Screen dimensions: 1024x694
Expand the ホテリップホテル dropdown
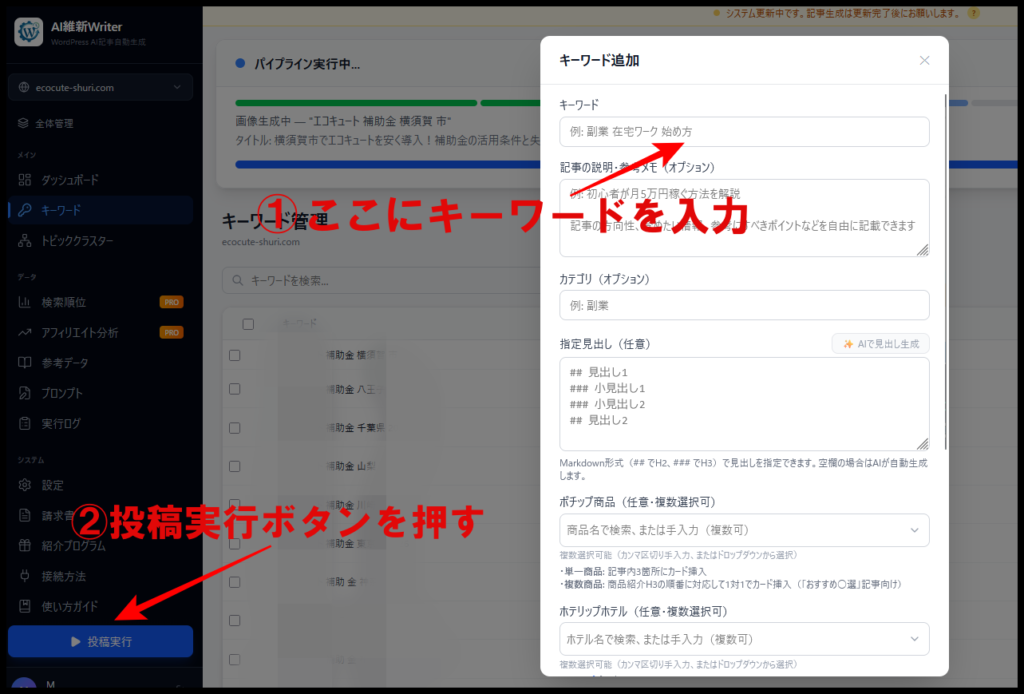(x=744, y=639)
